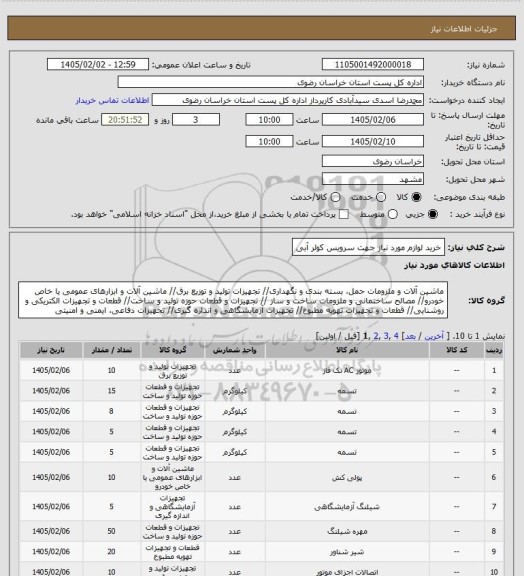Click the جزئیات اطلاعات نیاز header title
Screen dimensions: 524x576
(464, 29)
